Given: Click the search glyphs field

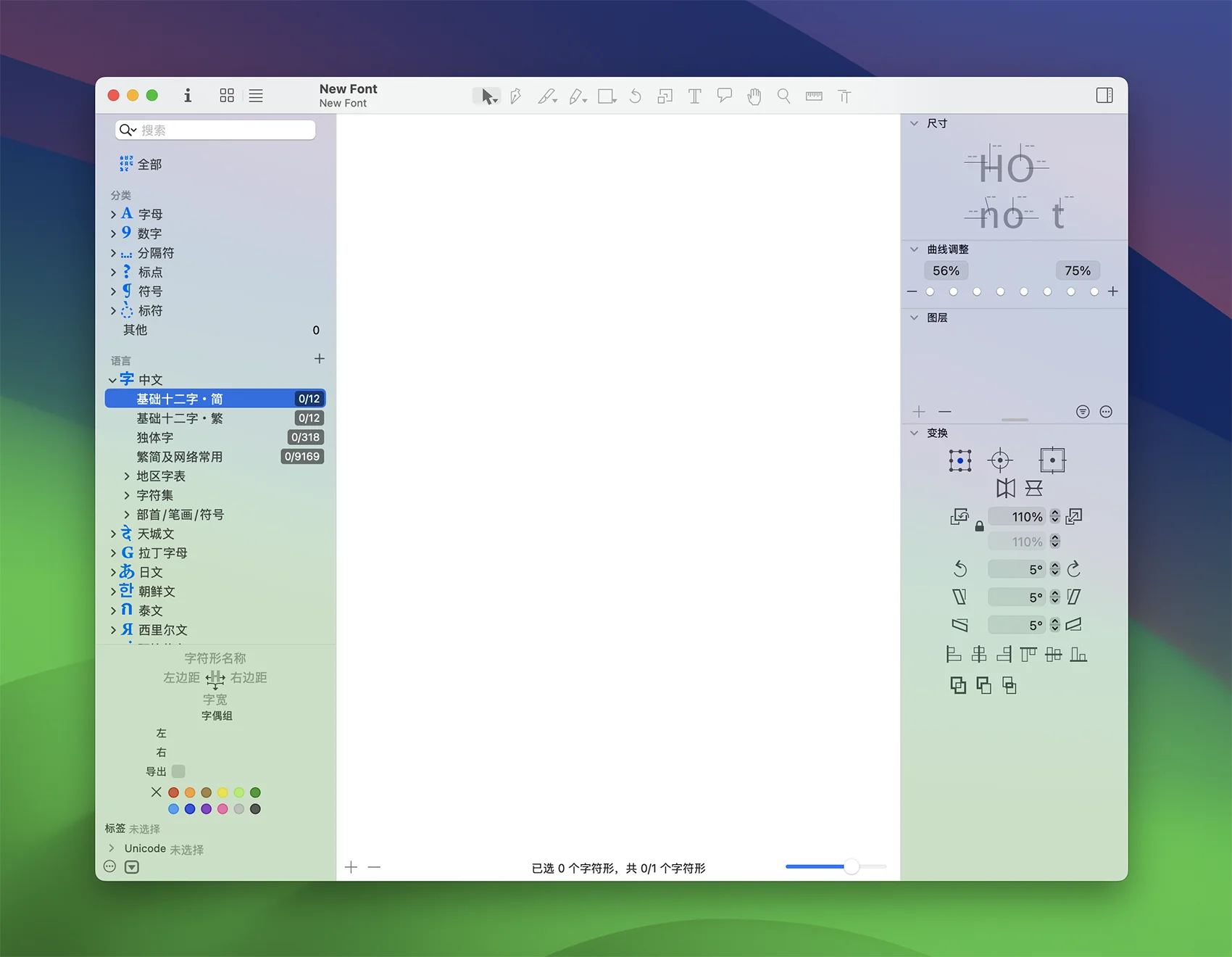Looking at the screenshot, I should (x=215, y=130).
